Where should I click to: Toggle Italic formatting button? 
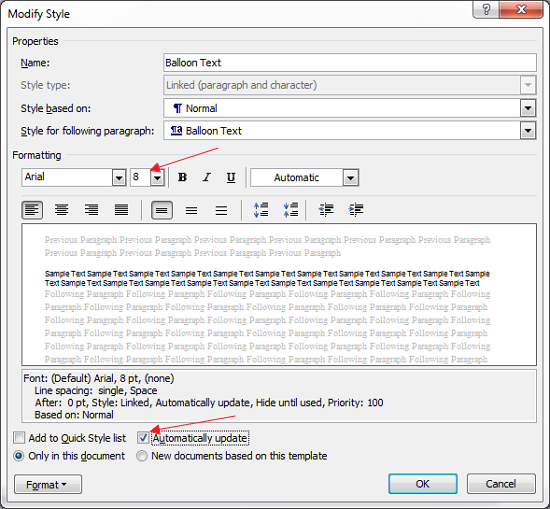point(207,178)
